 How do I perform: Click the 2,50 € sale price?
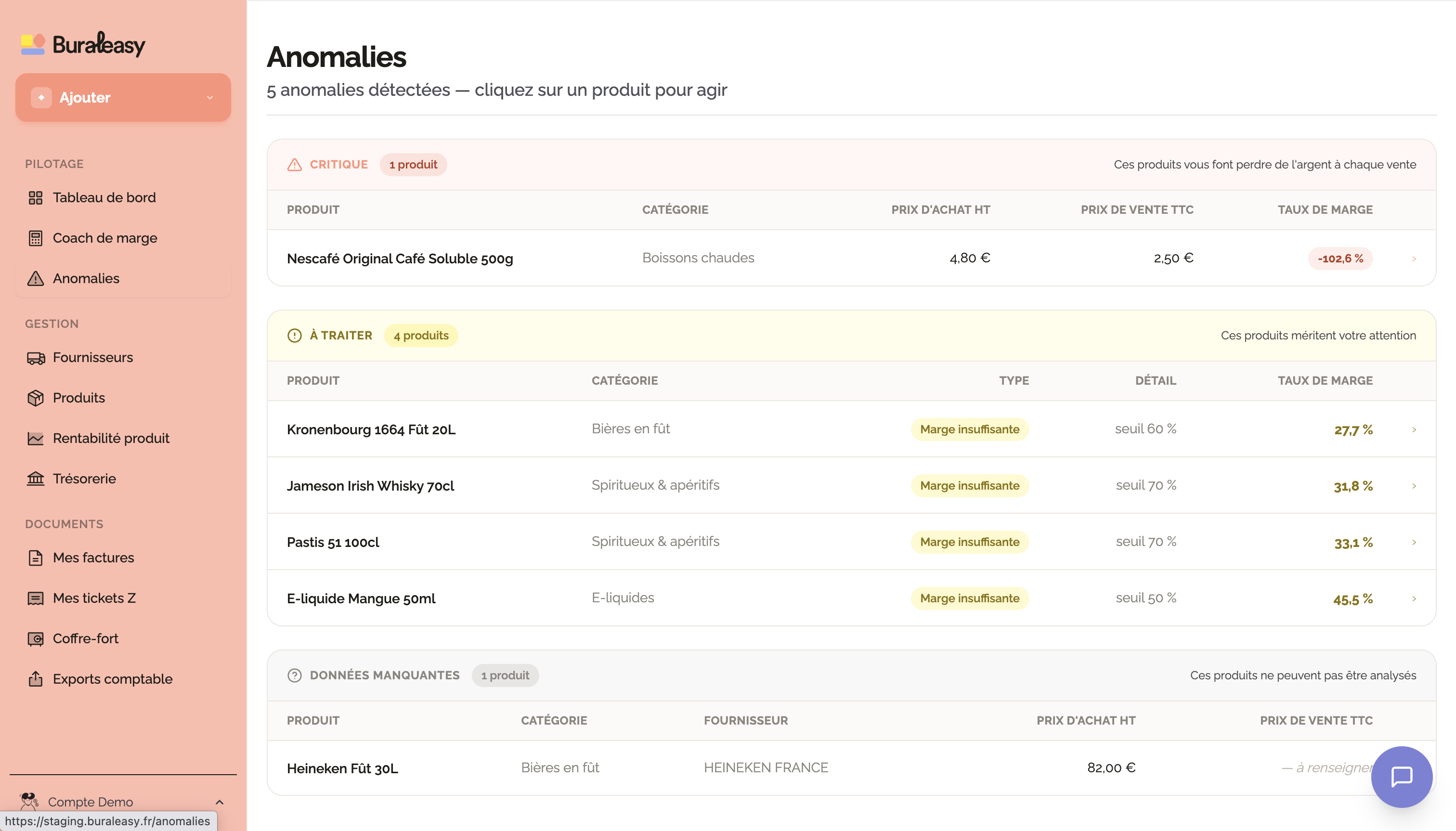point(1173,258)
